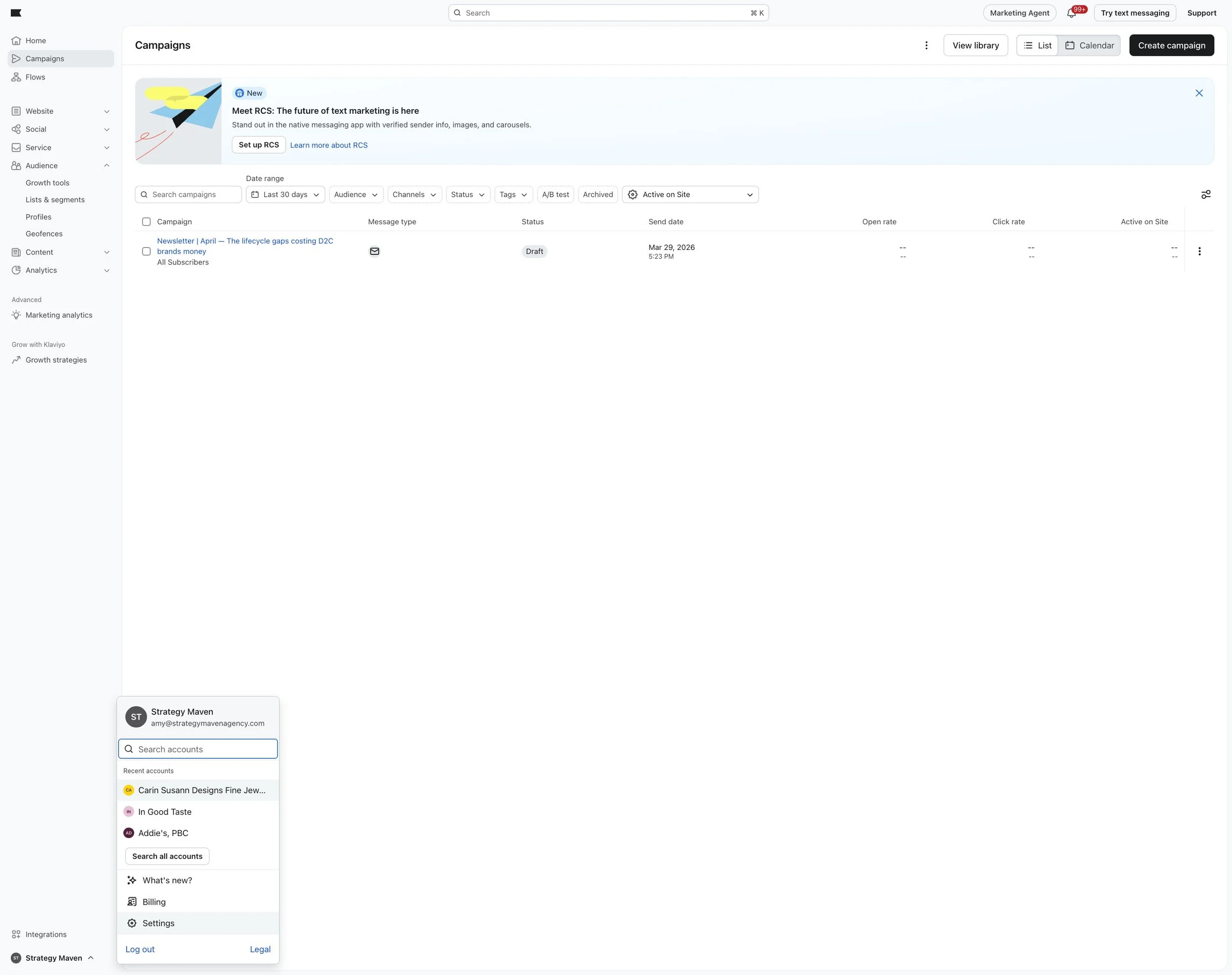Screen dimensions: 1232x975
Task: Click the notifications bell icon
Action: pyautogui.click(x=1071, y=13)
